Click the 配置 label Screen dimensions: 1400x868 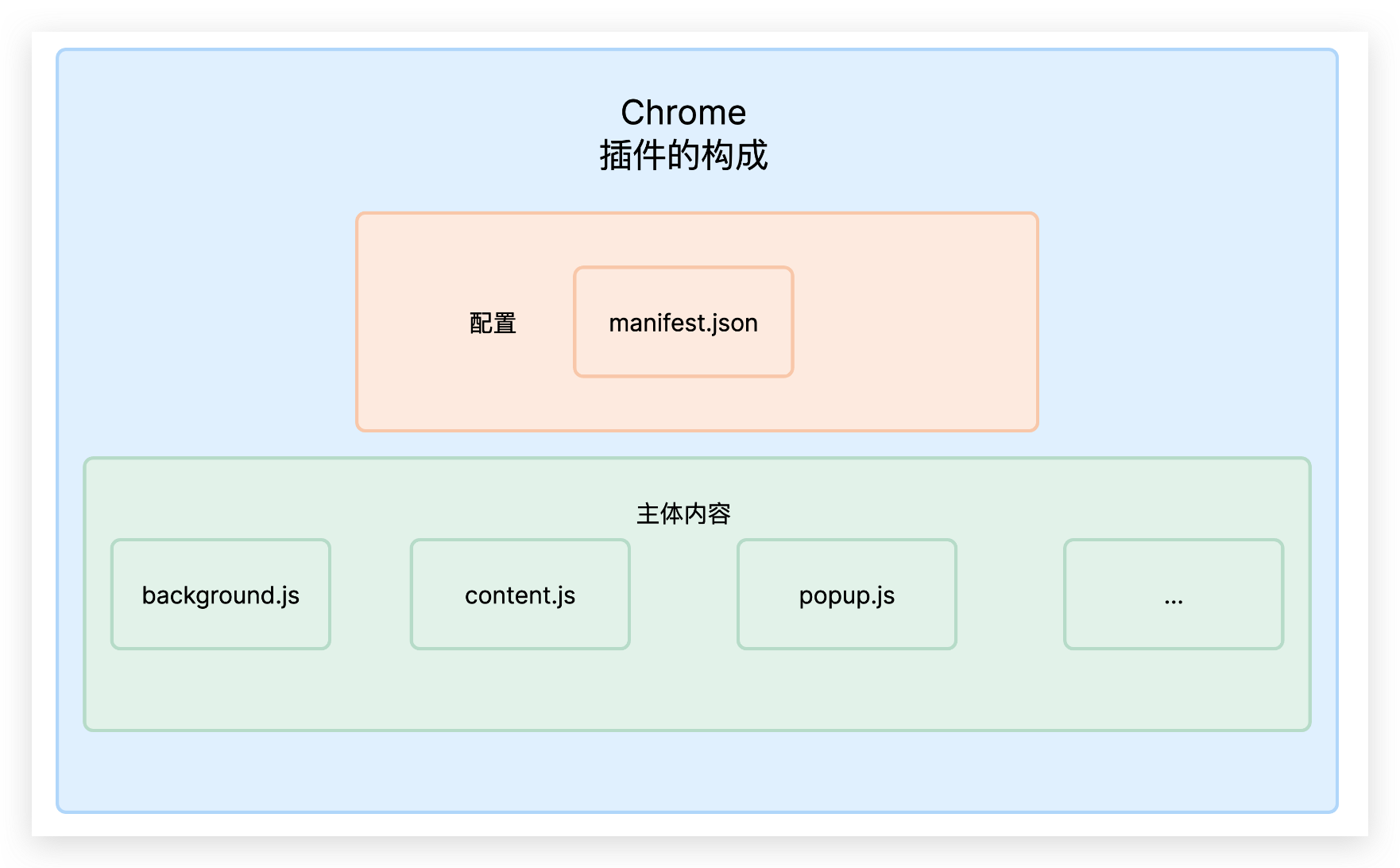[x=493, y=323]
